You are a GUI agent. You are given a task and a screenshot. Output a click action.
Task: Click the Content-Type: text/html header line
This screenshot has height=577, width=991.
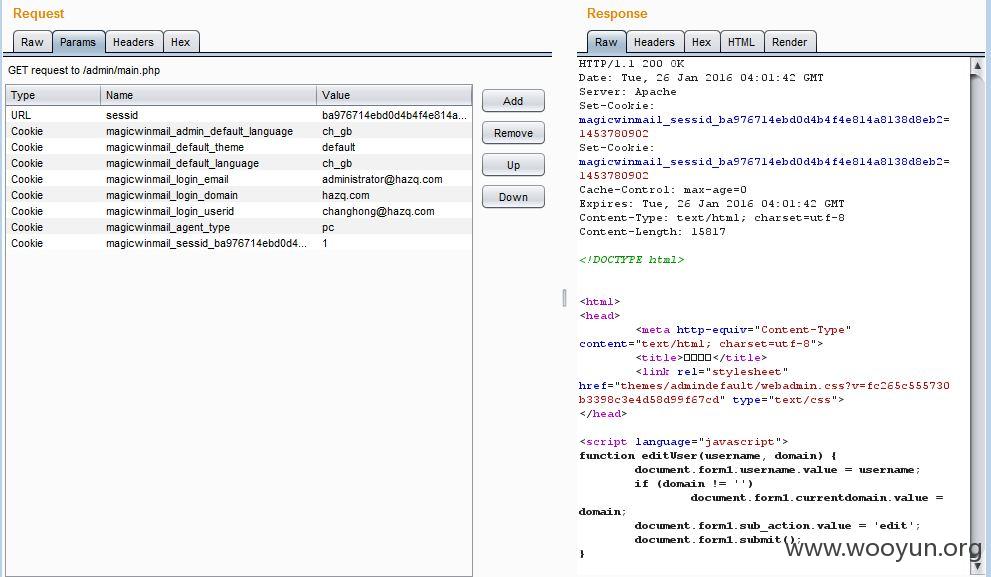coord(712,218)
